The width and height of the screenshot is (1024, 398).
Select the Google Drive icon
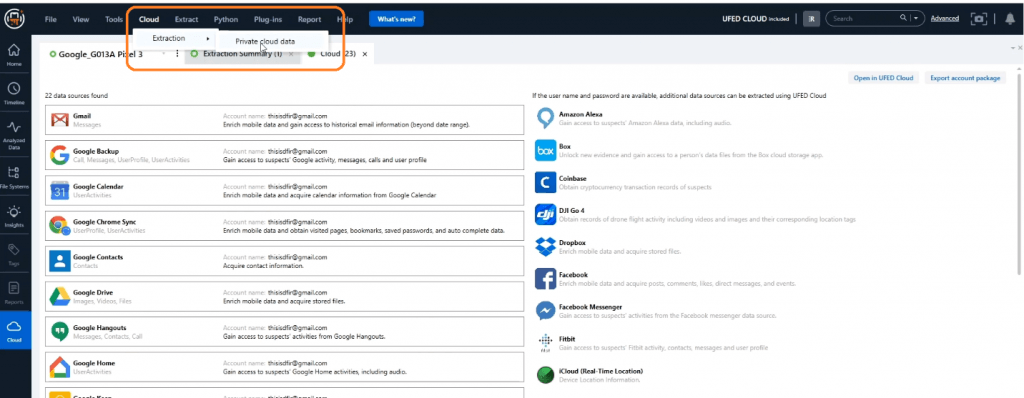point(60,297)
